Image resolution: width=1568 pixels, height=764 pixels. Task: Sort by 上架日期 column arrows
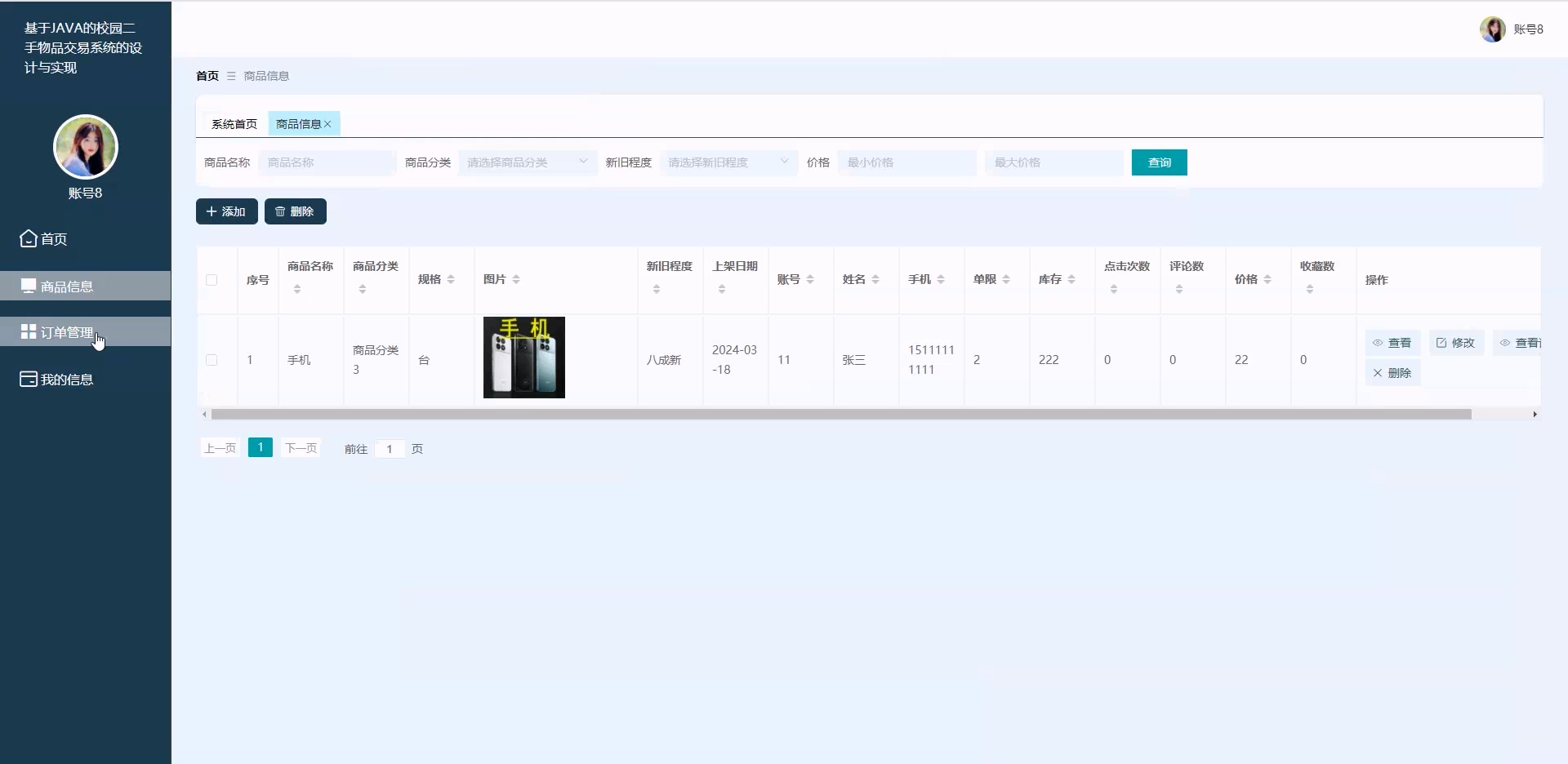722,289
